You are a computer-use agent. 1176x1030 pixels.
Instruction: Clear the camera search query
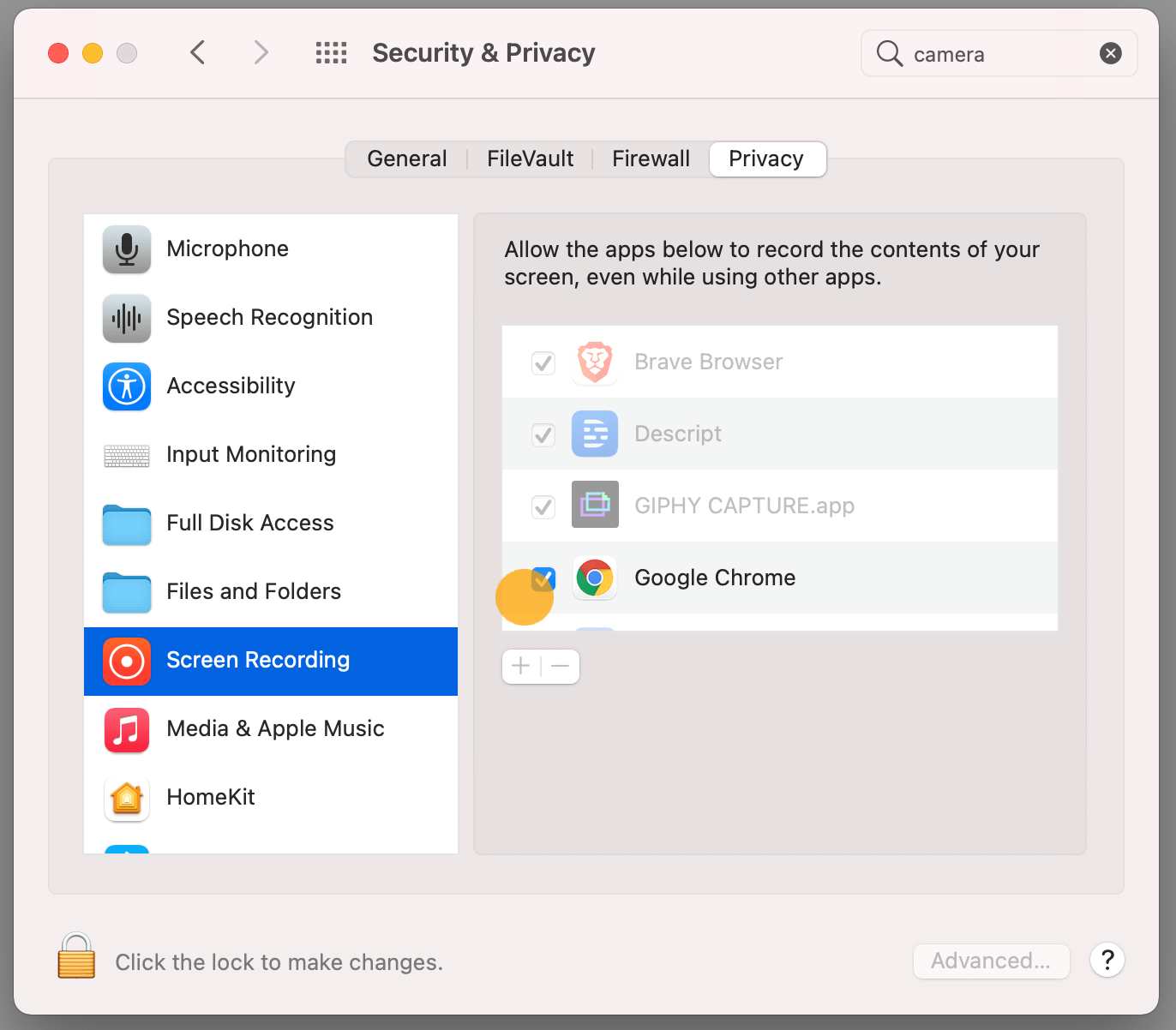[1111, 53]
